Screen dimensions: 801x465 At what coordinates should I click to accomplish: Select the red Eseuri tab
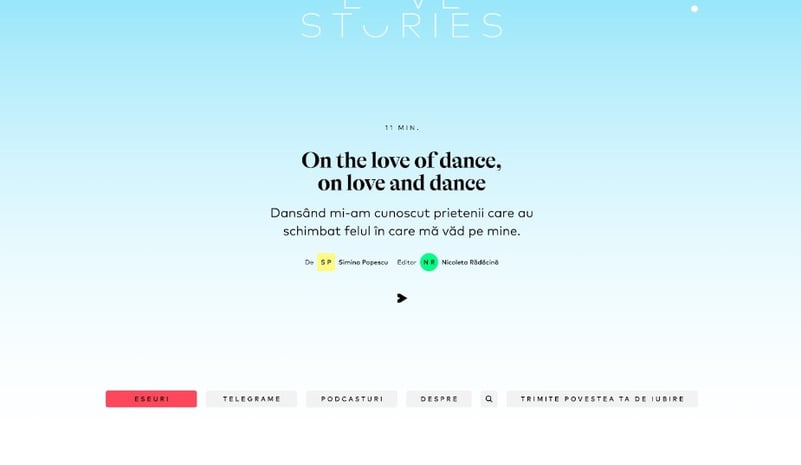coord(151,399)
